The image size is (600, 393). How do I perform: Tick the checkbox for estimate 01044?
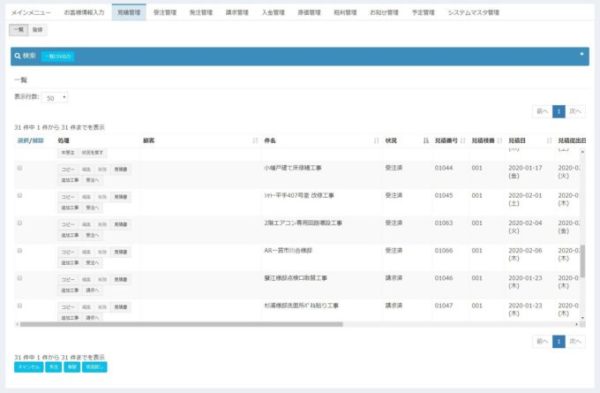point(20,168)
